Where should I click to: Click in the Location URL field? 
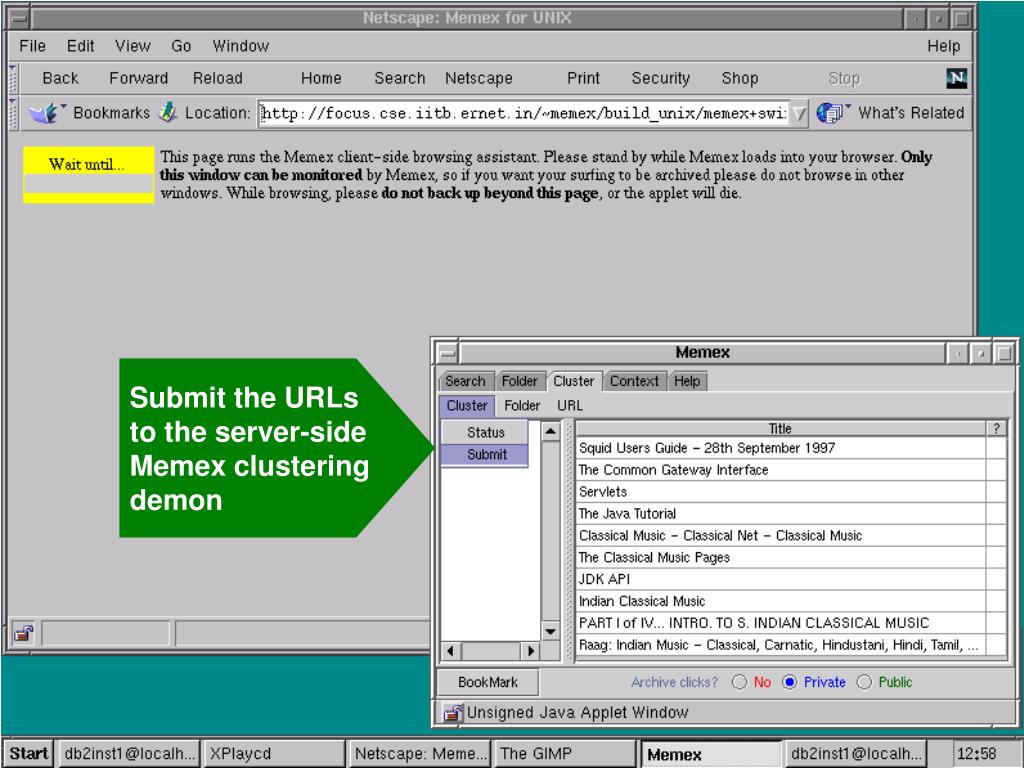click(x=523, y=114)
